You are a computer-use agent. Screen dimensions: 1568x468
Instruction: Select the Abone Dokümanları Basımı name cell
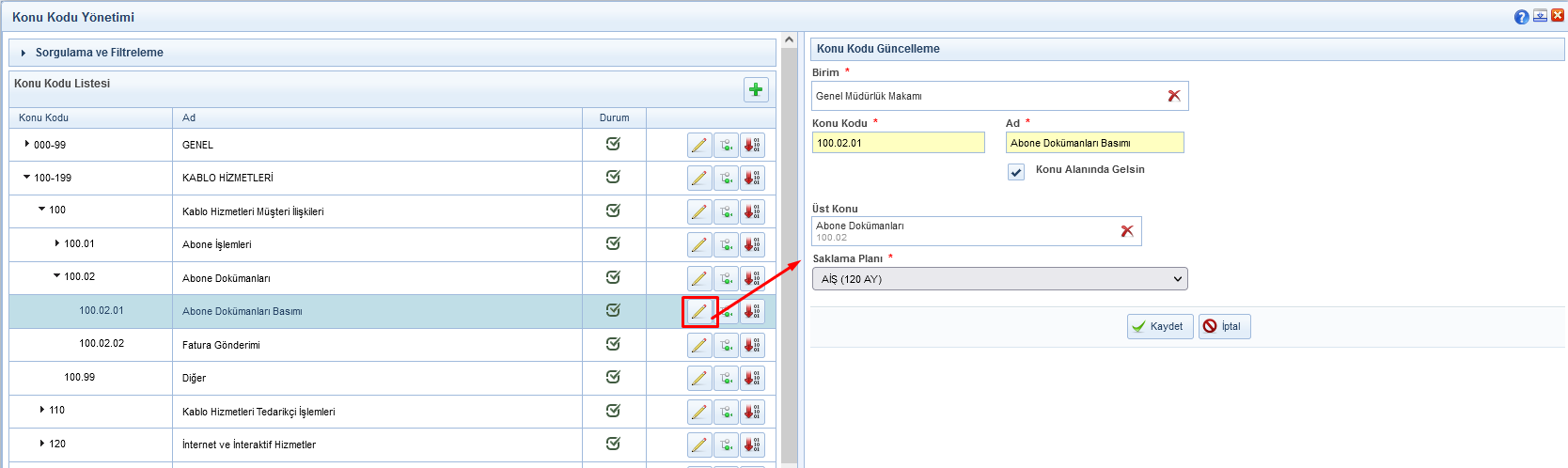pyautogui.click(x=377, y=311)
